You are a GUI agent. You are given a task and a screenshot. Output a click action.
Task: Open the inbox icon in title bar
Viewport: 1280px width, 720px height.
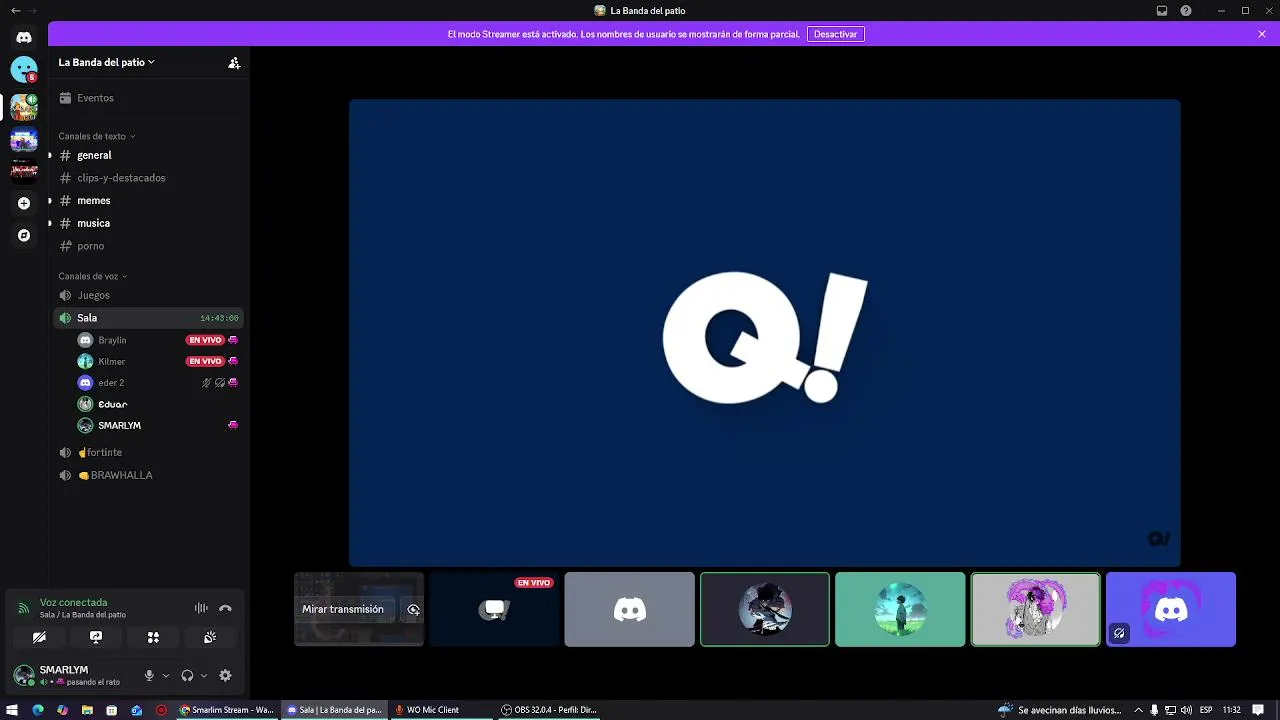click(x=1162, y=10)
